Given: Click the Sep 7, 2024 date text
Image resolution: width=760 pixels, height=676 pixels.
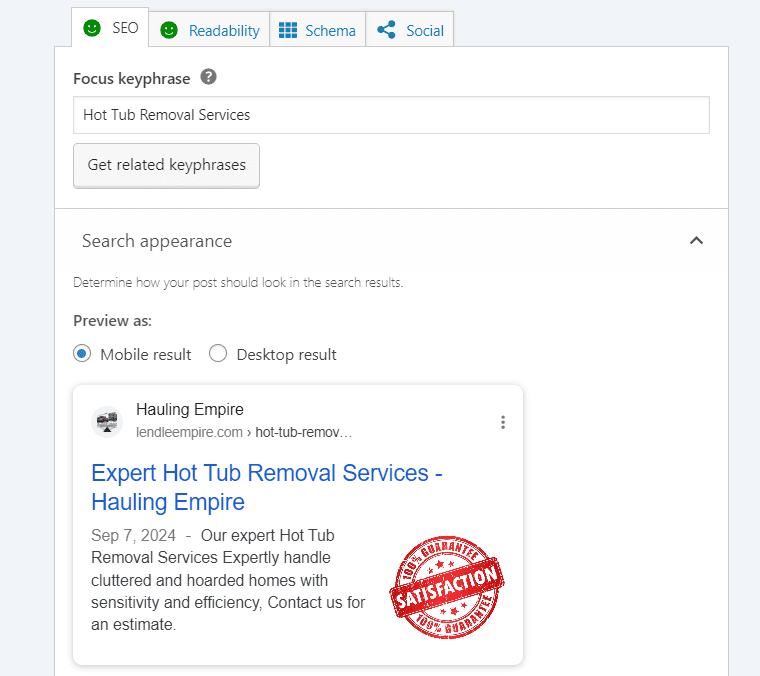Looking at the screenshot, I should click(133, 535).
